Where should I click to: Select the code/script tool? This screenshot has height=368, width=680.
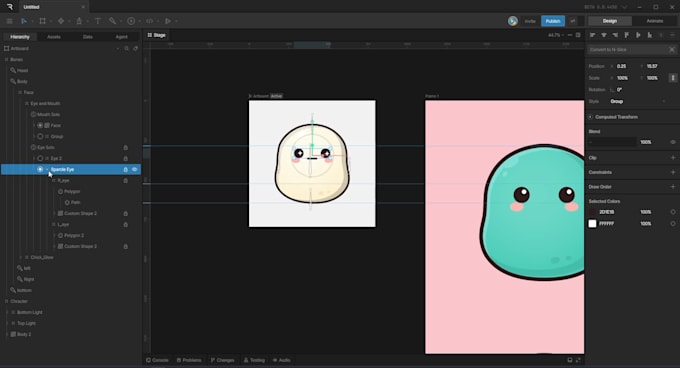150,21
